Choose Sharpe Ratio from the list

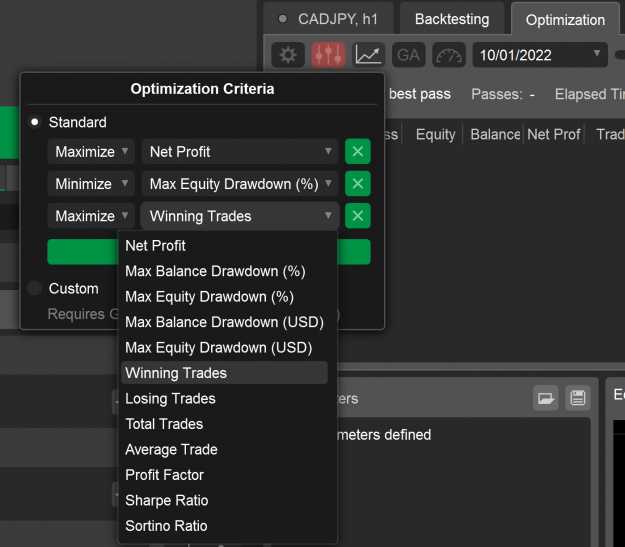coord(224,500)
